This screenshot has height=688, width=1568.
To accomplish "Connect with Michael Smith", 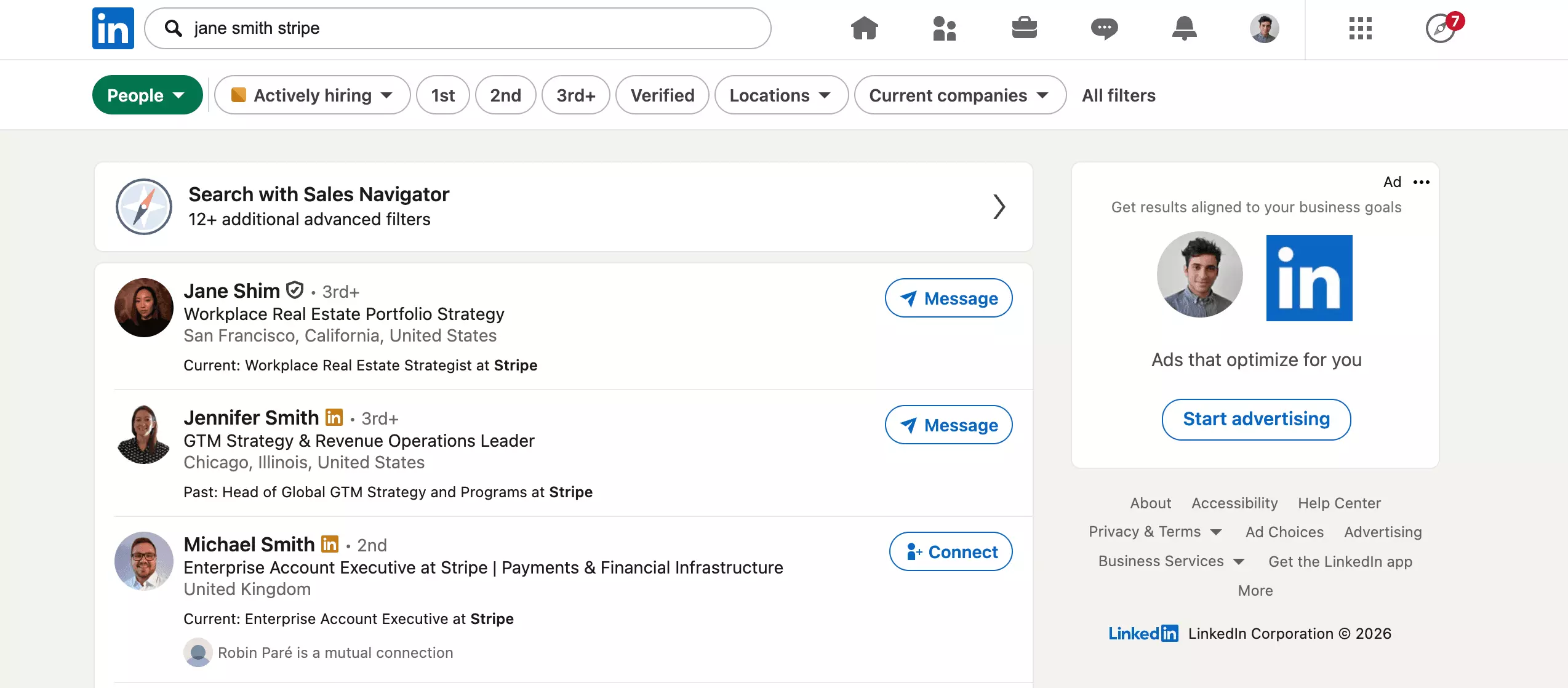I will coord(951,551).
